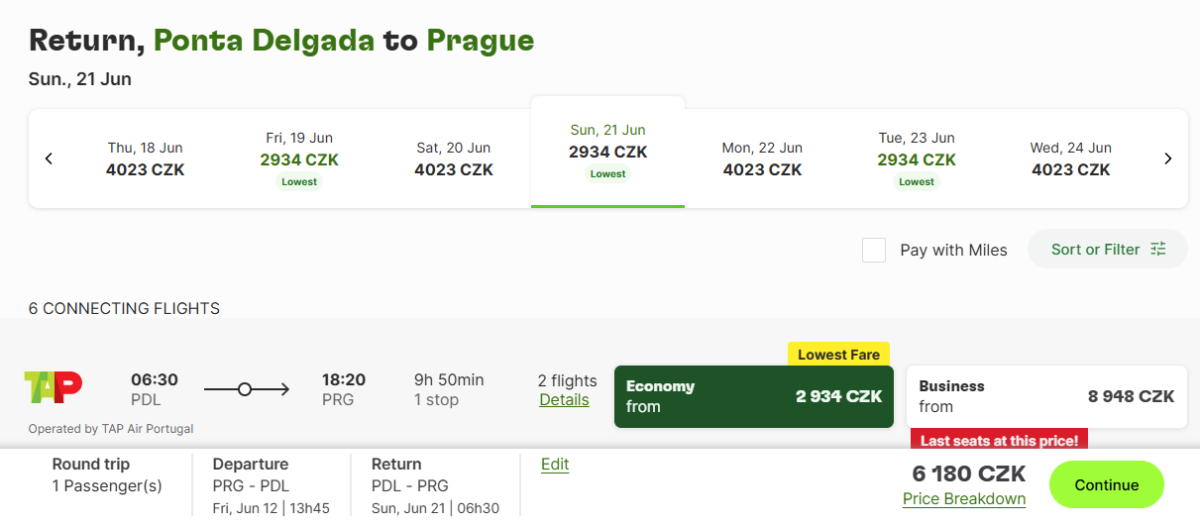The height and width of the screenshot is (526, 1200).
Task: Expand the Price Breakdown details
Action: (964, 499)
